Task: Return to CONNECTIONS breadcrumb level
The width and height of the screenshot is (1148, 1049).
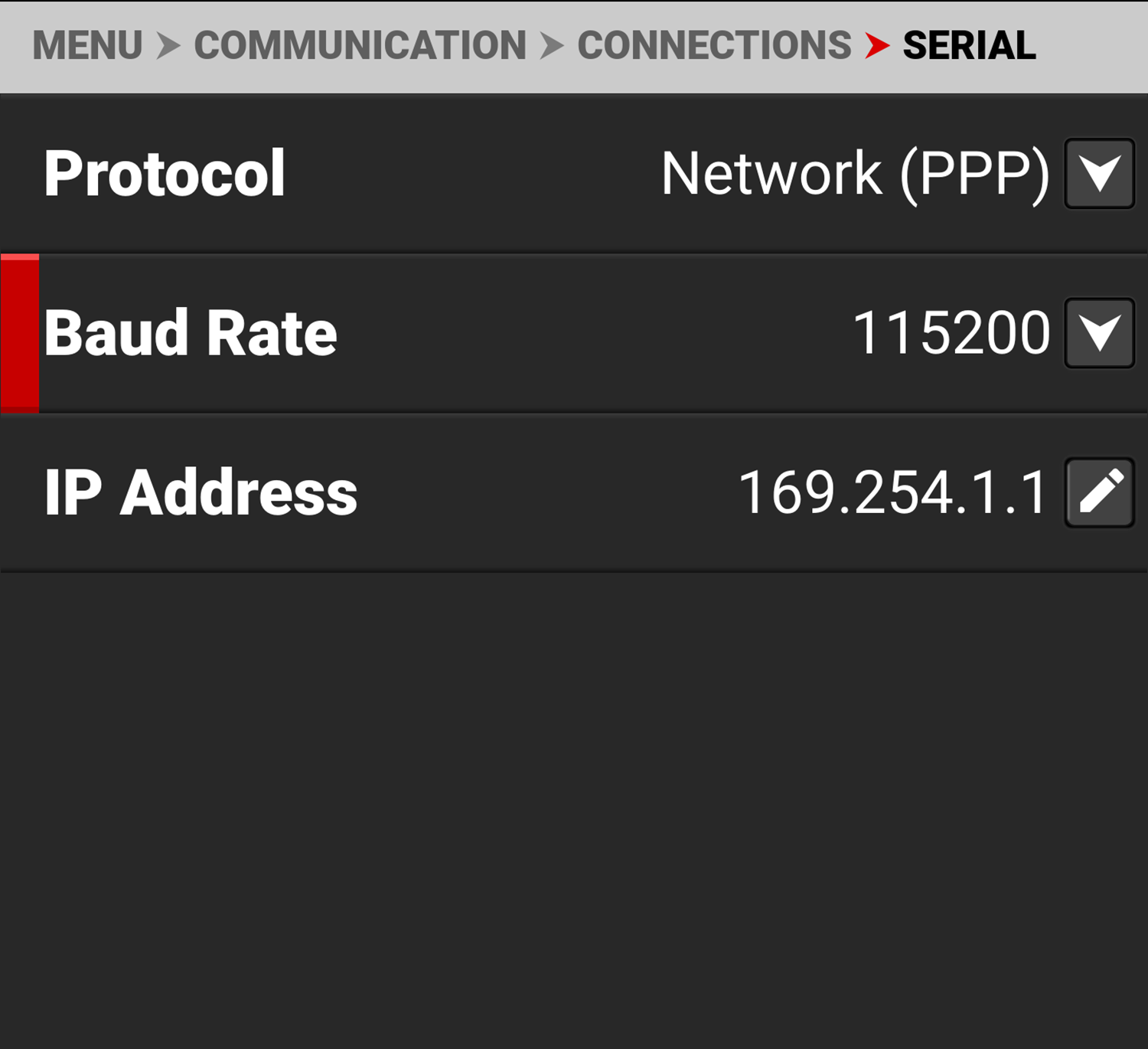Action: 714,46
